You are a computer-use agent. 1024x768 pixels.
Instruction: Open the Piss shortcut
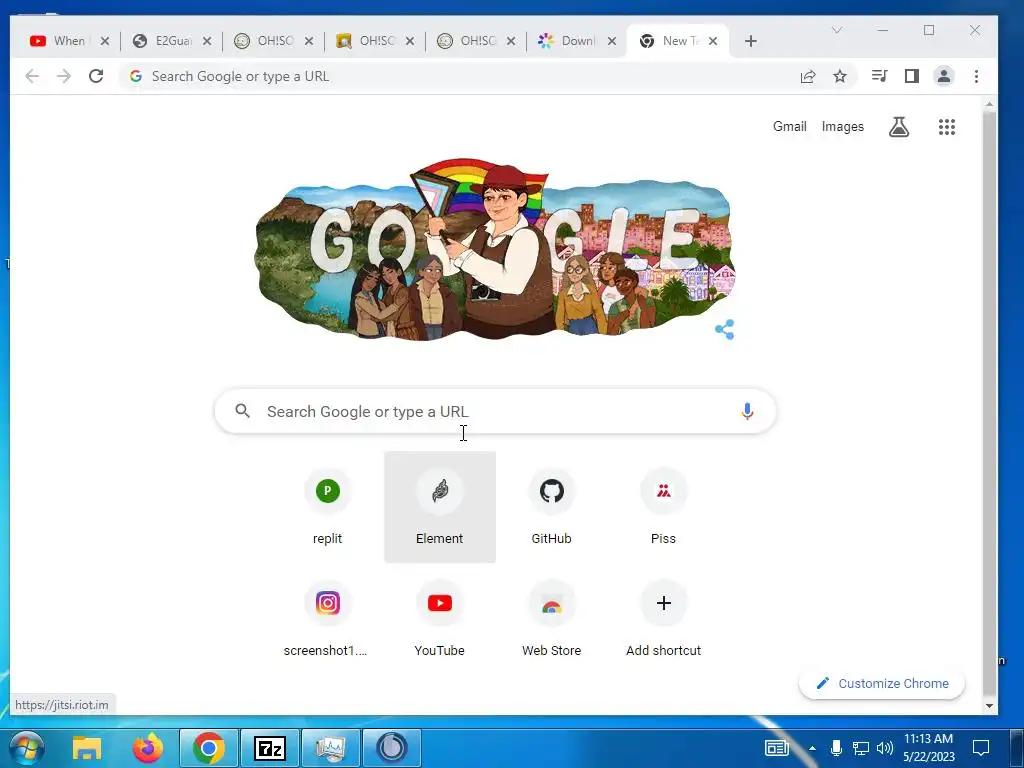coord(664,507)
